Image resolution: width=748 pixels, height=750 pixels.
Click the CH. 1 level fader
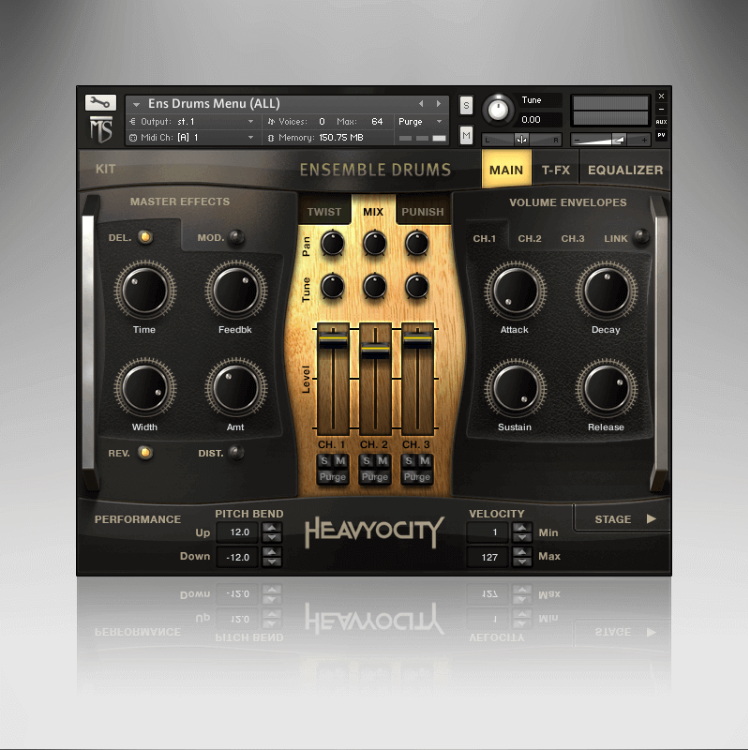333,340
